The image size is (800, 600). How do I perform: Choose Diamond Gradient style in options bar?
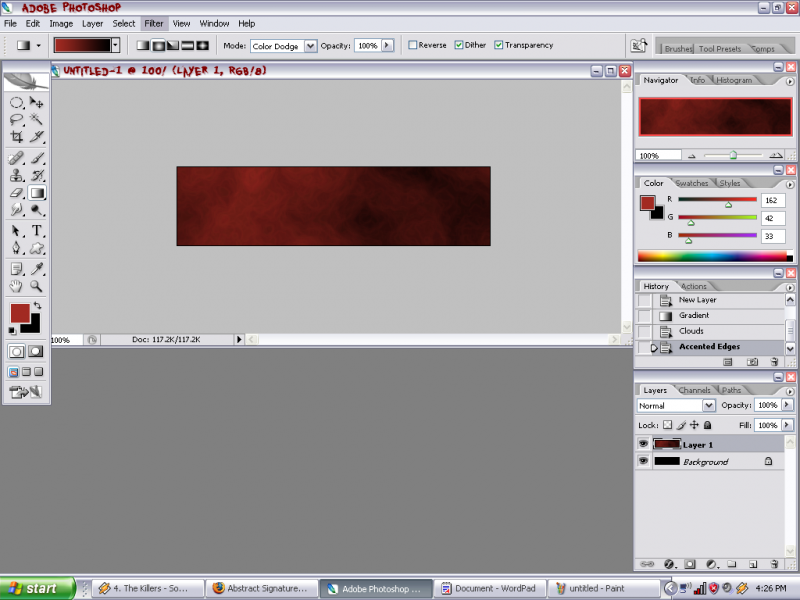pos(203,45)
